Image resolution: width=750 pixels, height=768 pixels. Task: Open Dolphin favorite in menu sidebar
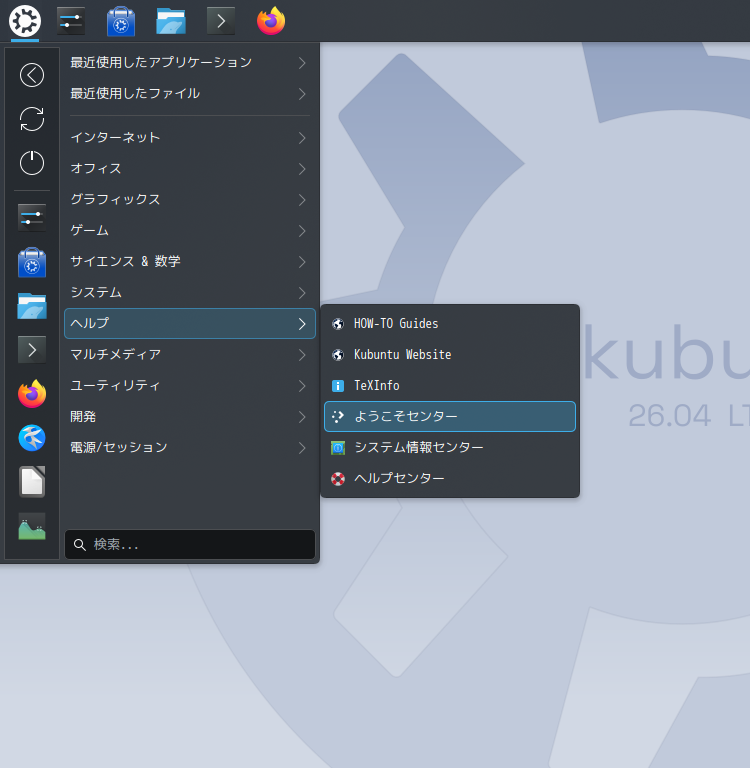click(32, 306)
